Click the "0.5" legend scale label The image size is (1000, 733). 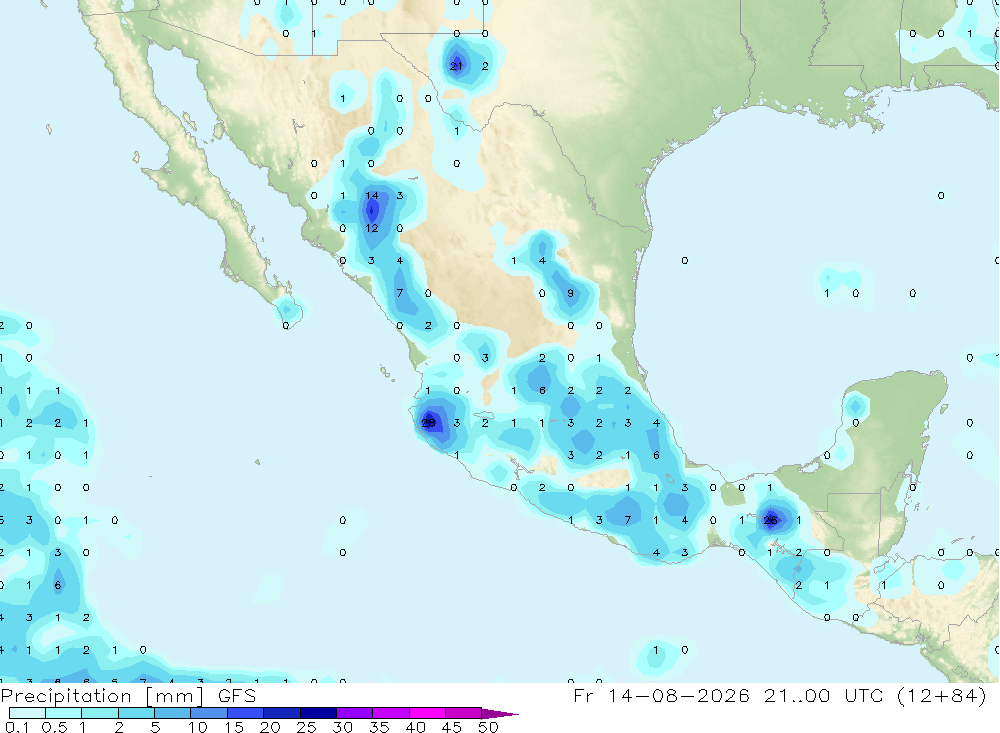click(54, 727)
